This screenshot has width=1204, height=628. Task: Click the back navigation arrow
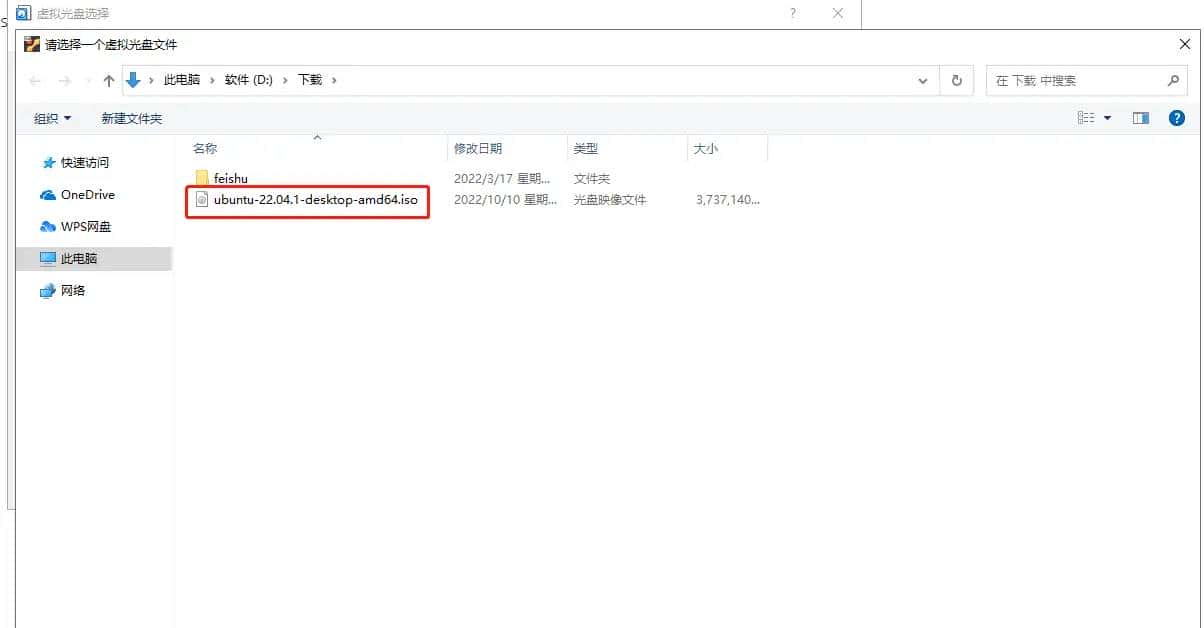35,80
